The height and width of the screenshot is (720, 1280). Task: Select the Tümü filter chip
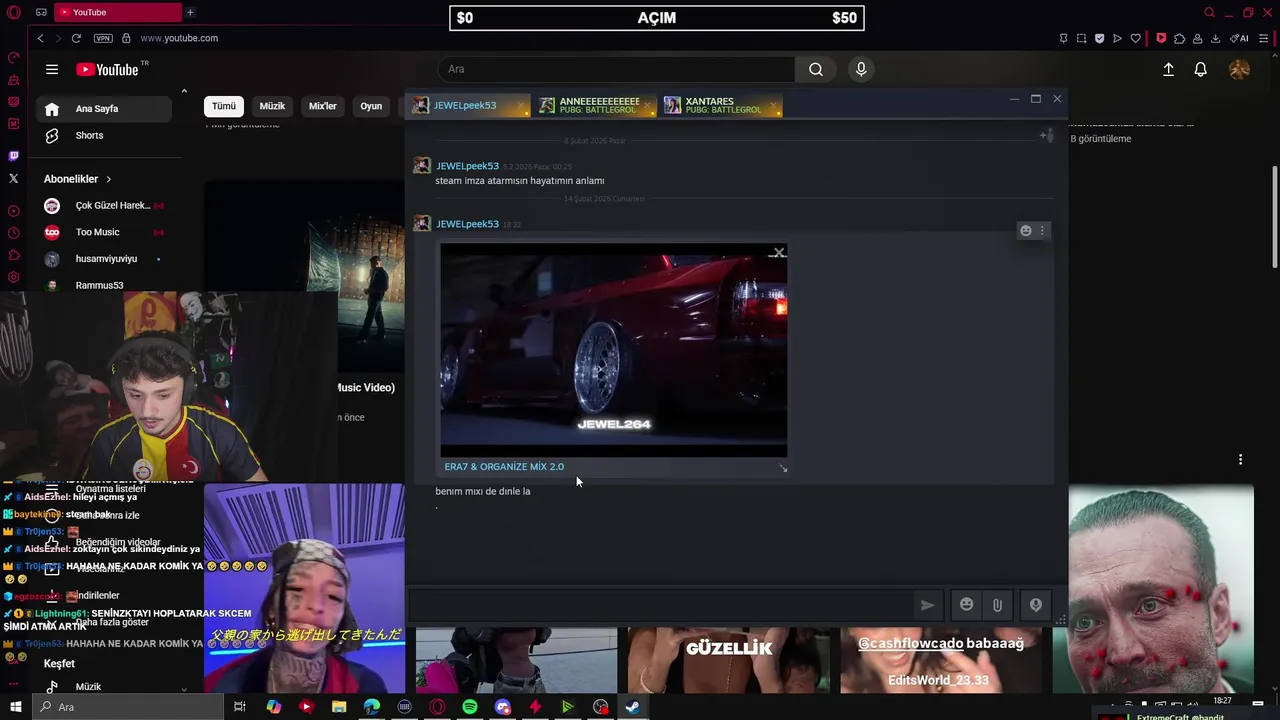point(224,106)
